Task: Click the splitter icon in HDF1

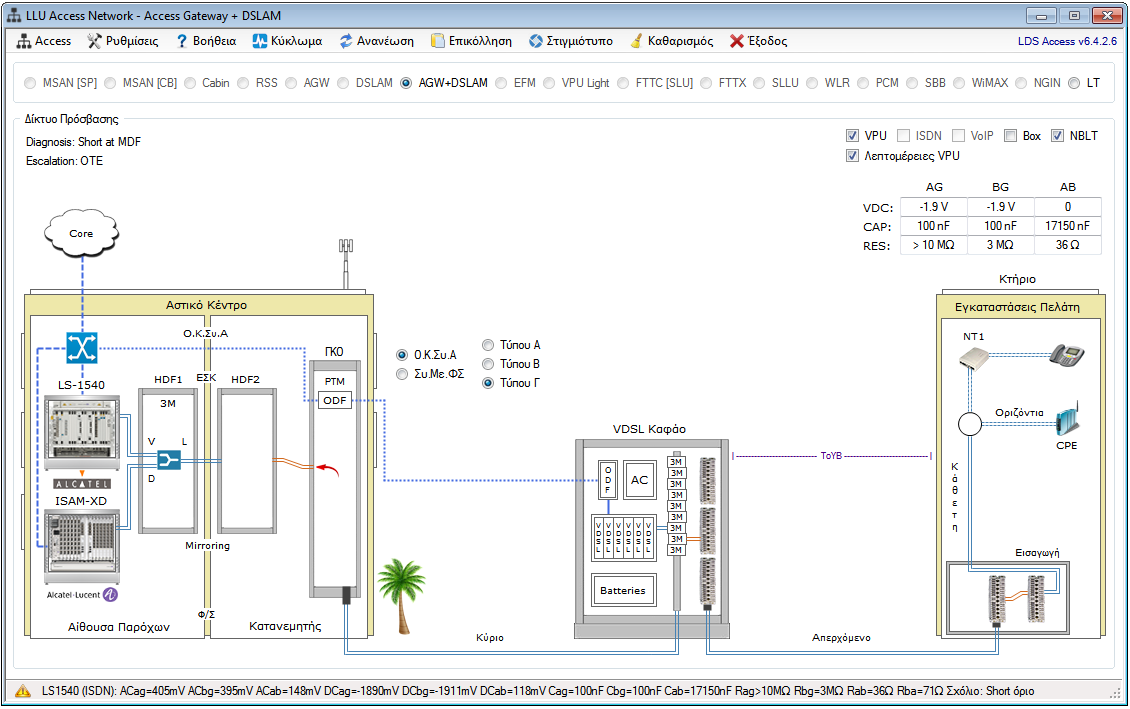Action: click(168, 459)
